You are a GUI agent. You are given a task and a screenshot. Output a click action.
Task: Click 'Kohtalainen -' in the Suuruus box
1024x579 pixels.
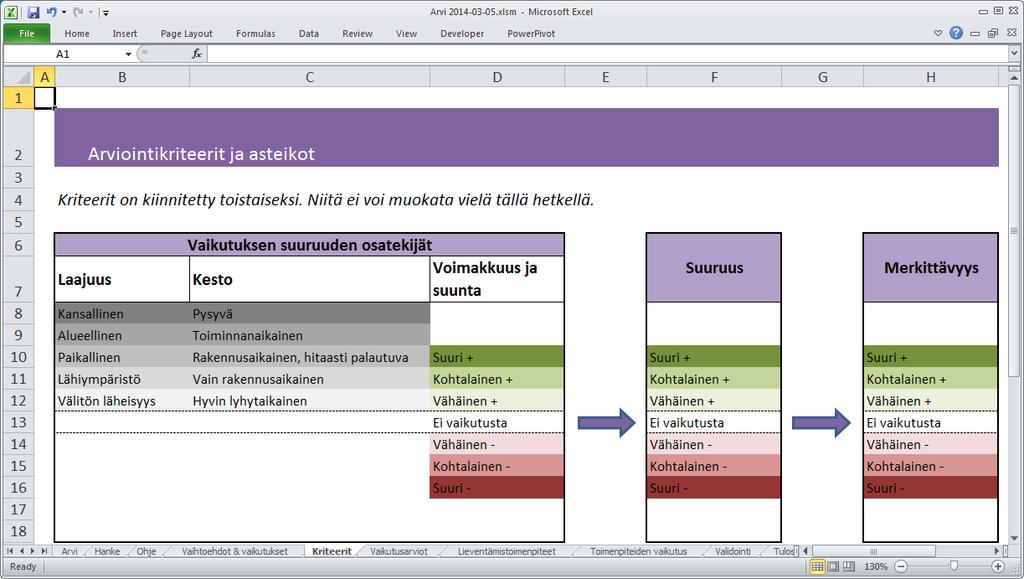click(714, 466)
